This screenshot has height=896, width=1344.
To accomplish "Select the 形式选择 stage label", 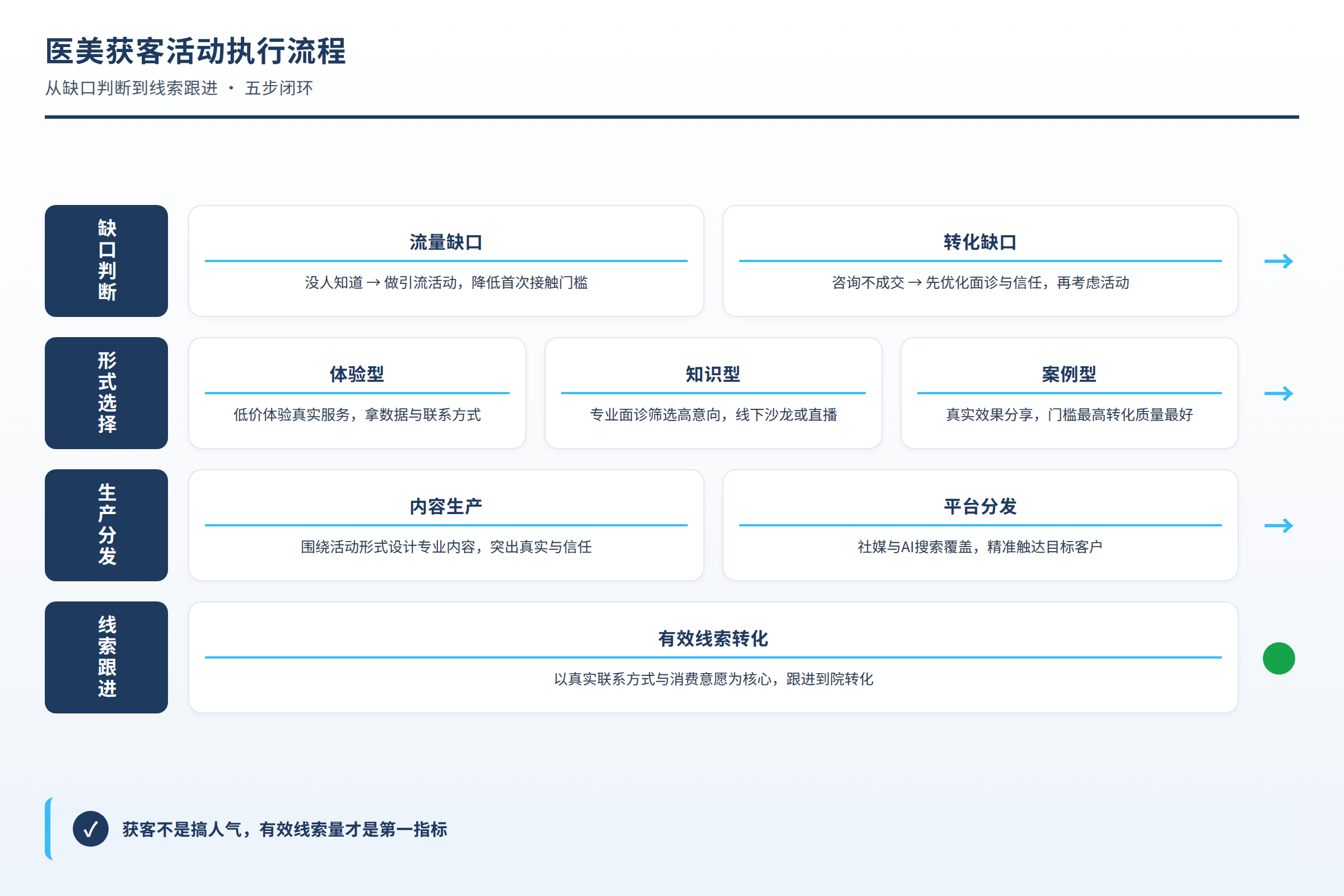I will pos(106,393).
